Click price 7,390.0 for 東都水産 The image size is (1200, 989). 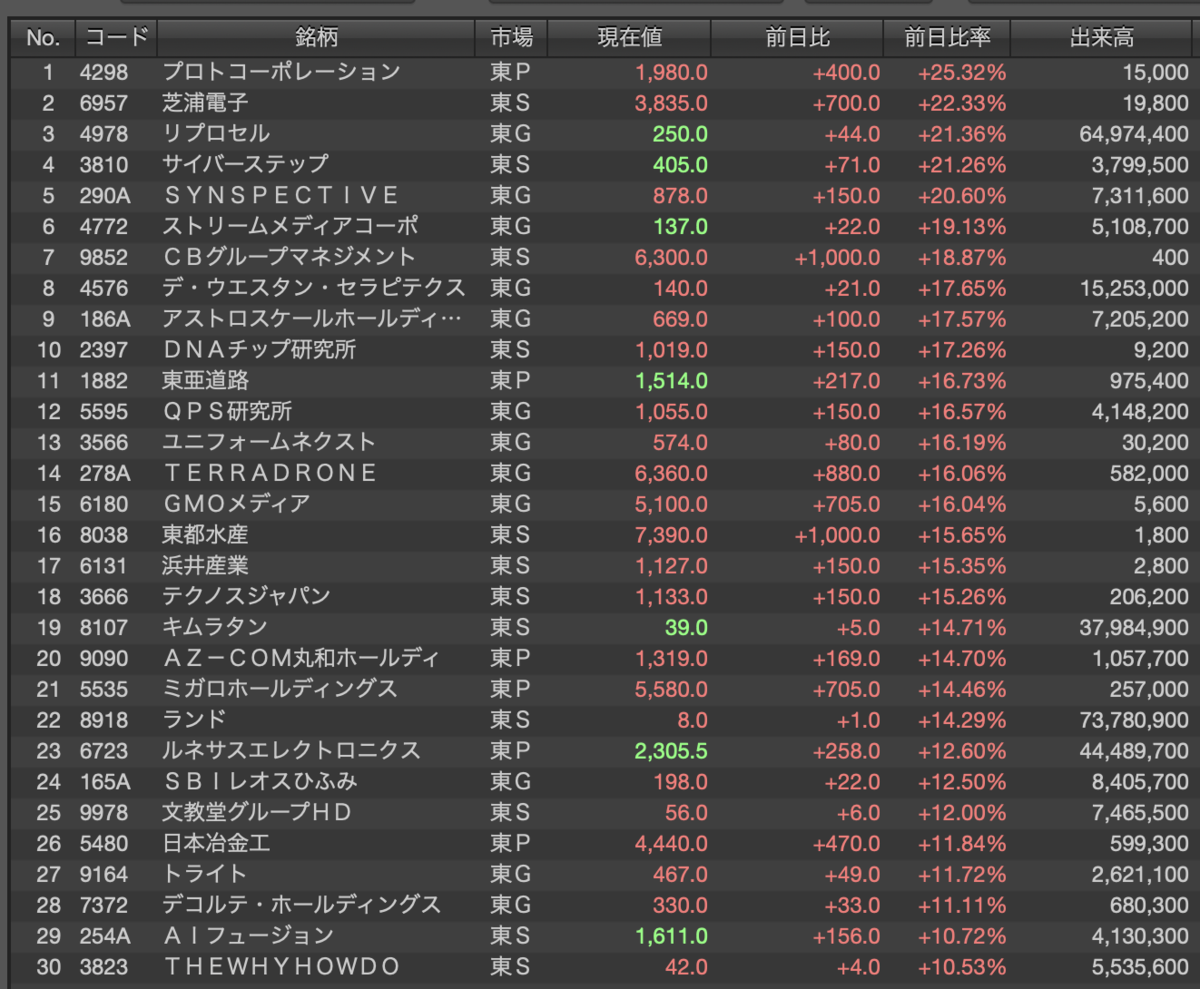(x=671, y=535)
